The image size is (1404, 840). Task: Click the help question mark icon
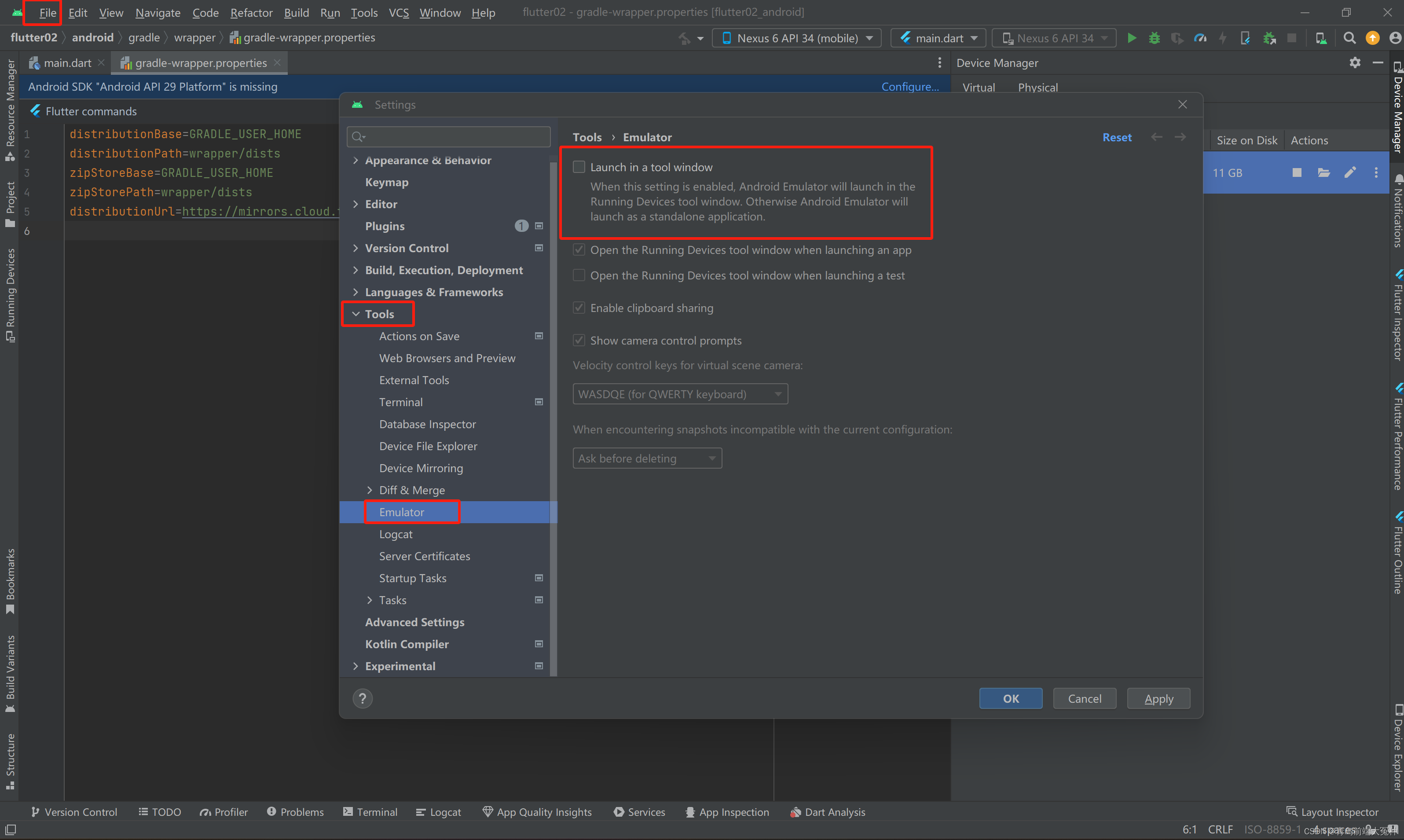(x=362, y=698)
